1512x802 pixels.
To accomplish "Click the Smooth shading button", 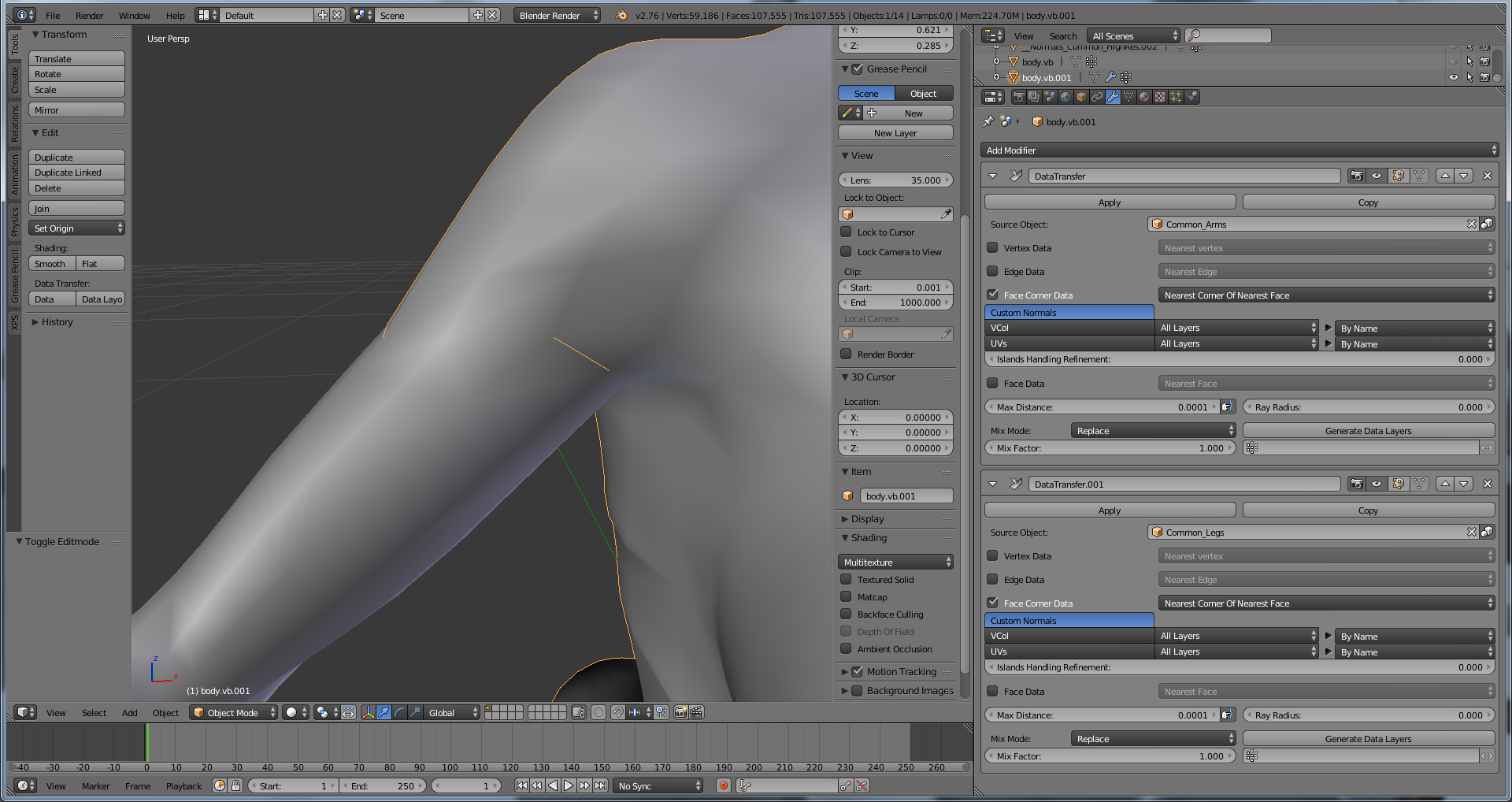I will 52,263.
